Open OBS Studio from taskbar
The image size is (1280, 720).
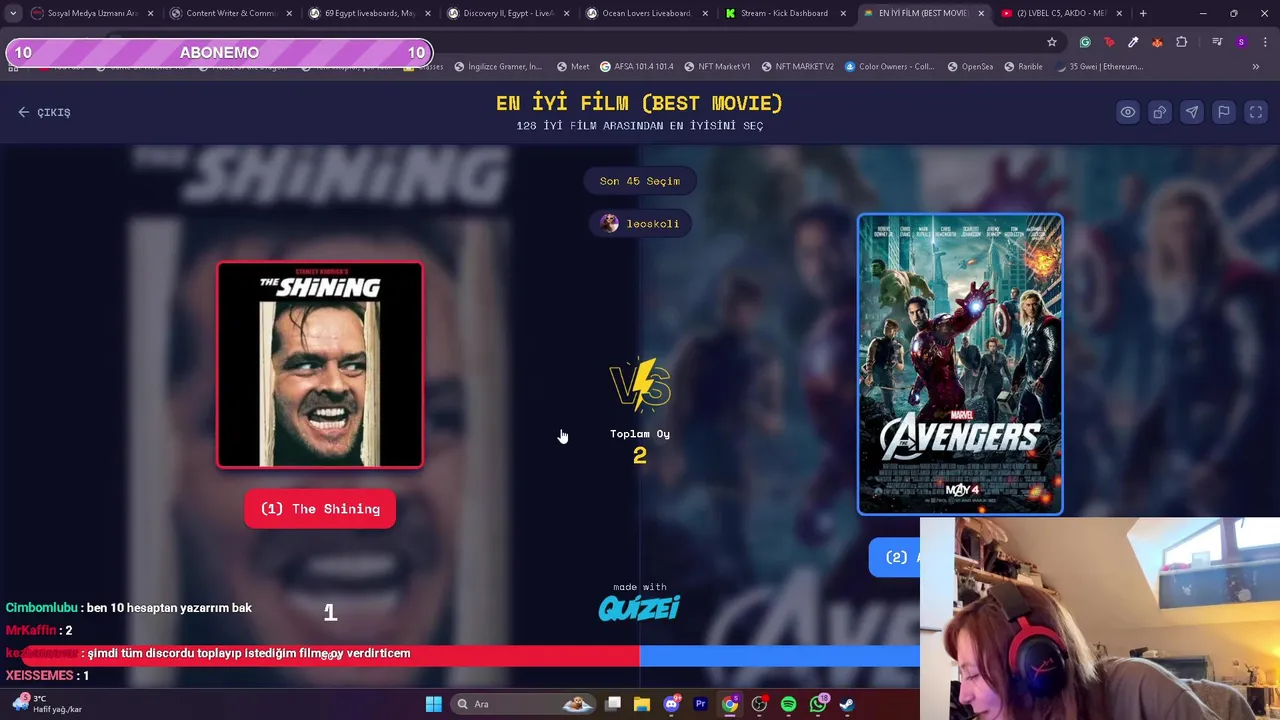click(x=759, y=704)
